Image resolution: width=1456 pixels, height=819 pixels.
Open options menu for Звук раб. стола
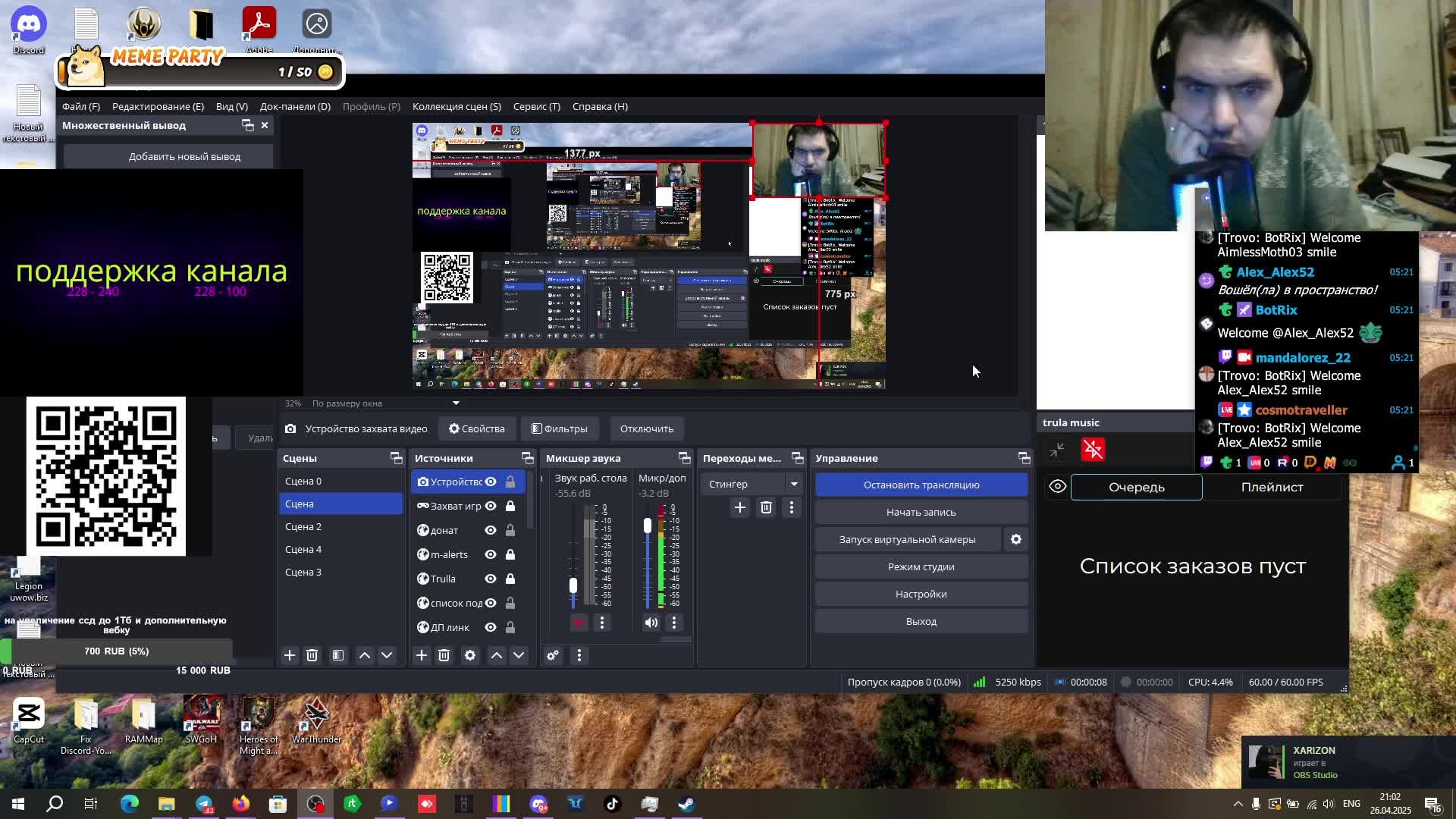click(x=602, y=623)
